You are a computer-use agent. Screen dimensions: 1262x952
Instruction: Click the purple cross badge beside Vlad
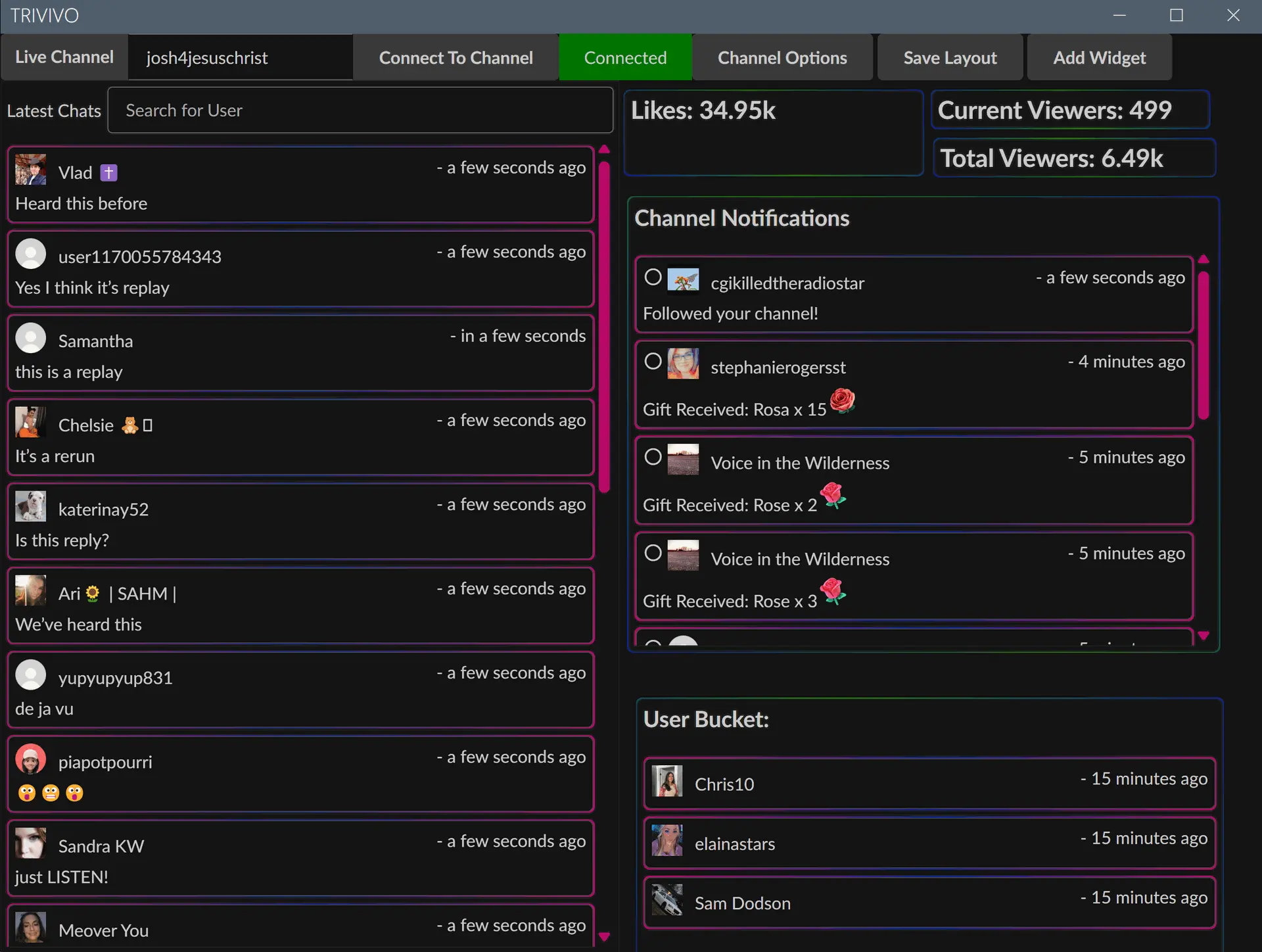point(108,173)
